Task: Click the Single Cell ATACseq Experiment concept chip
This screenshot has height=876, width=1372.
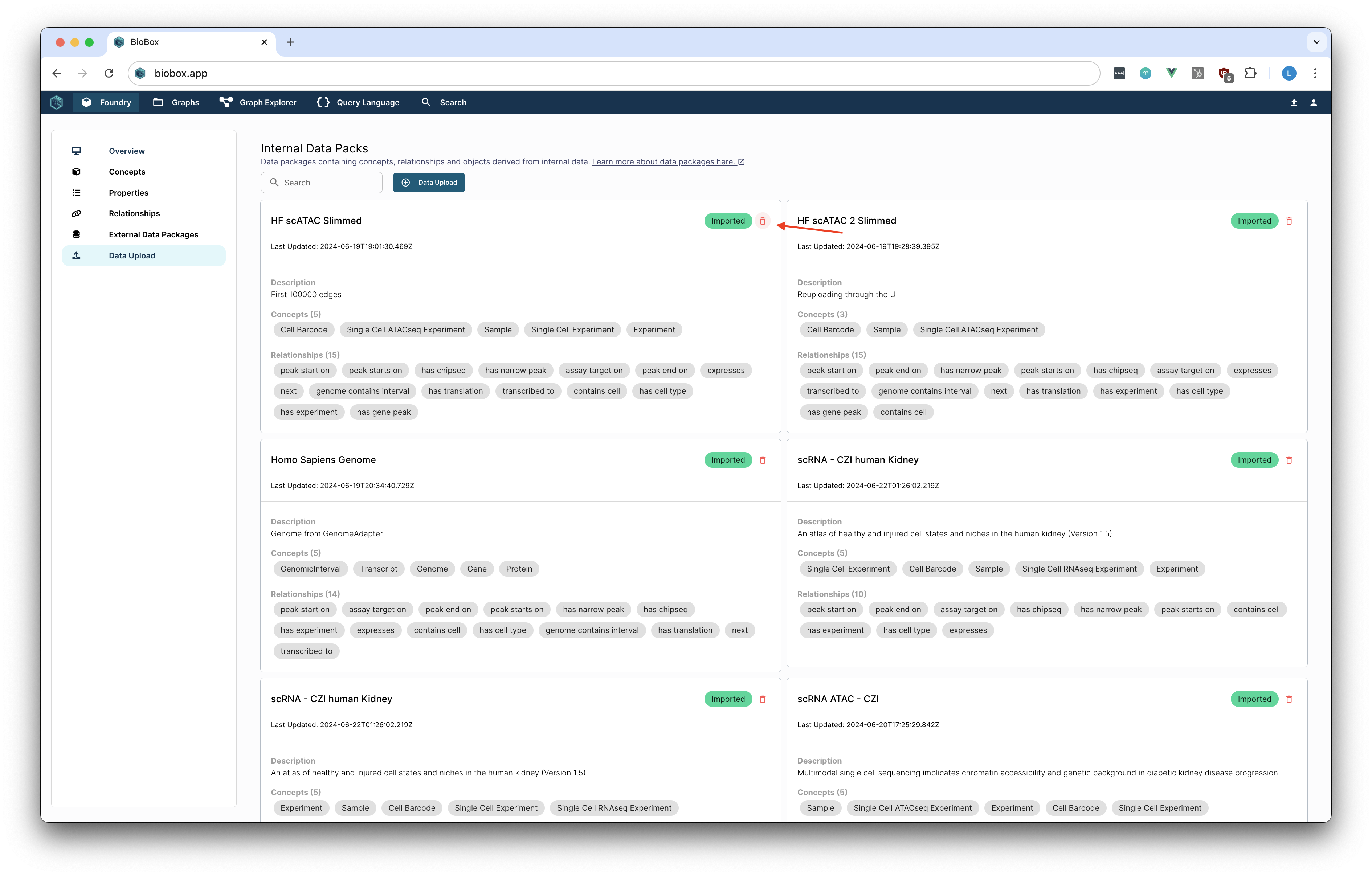Action: point(405,330)
